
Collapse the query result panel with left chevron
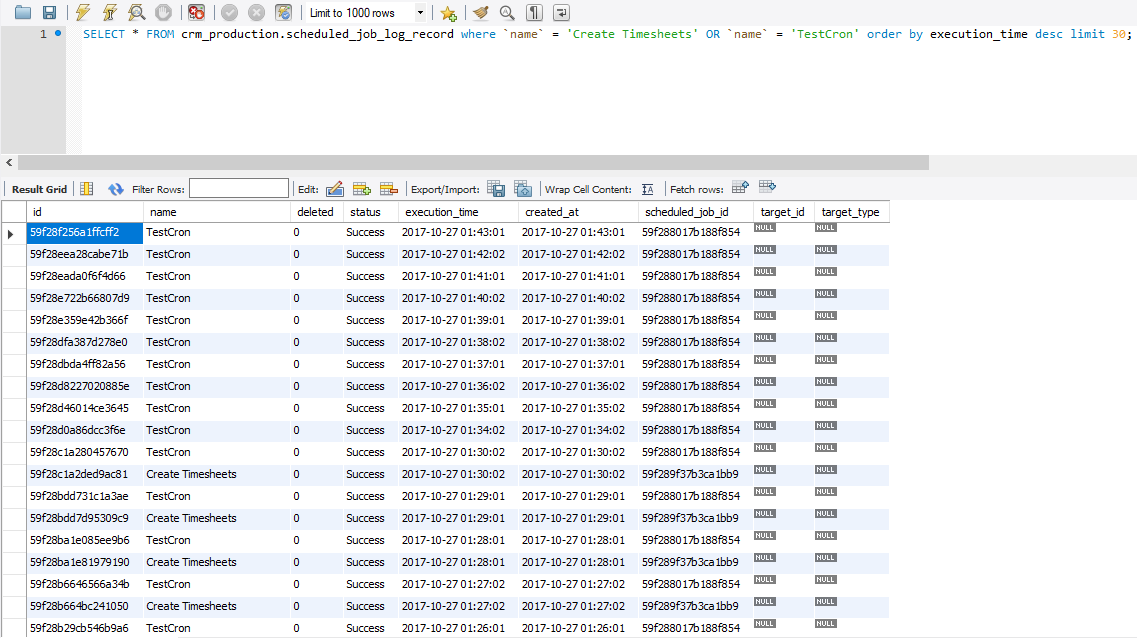point(9,162)
